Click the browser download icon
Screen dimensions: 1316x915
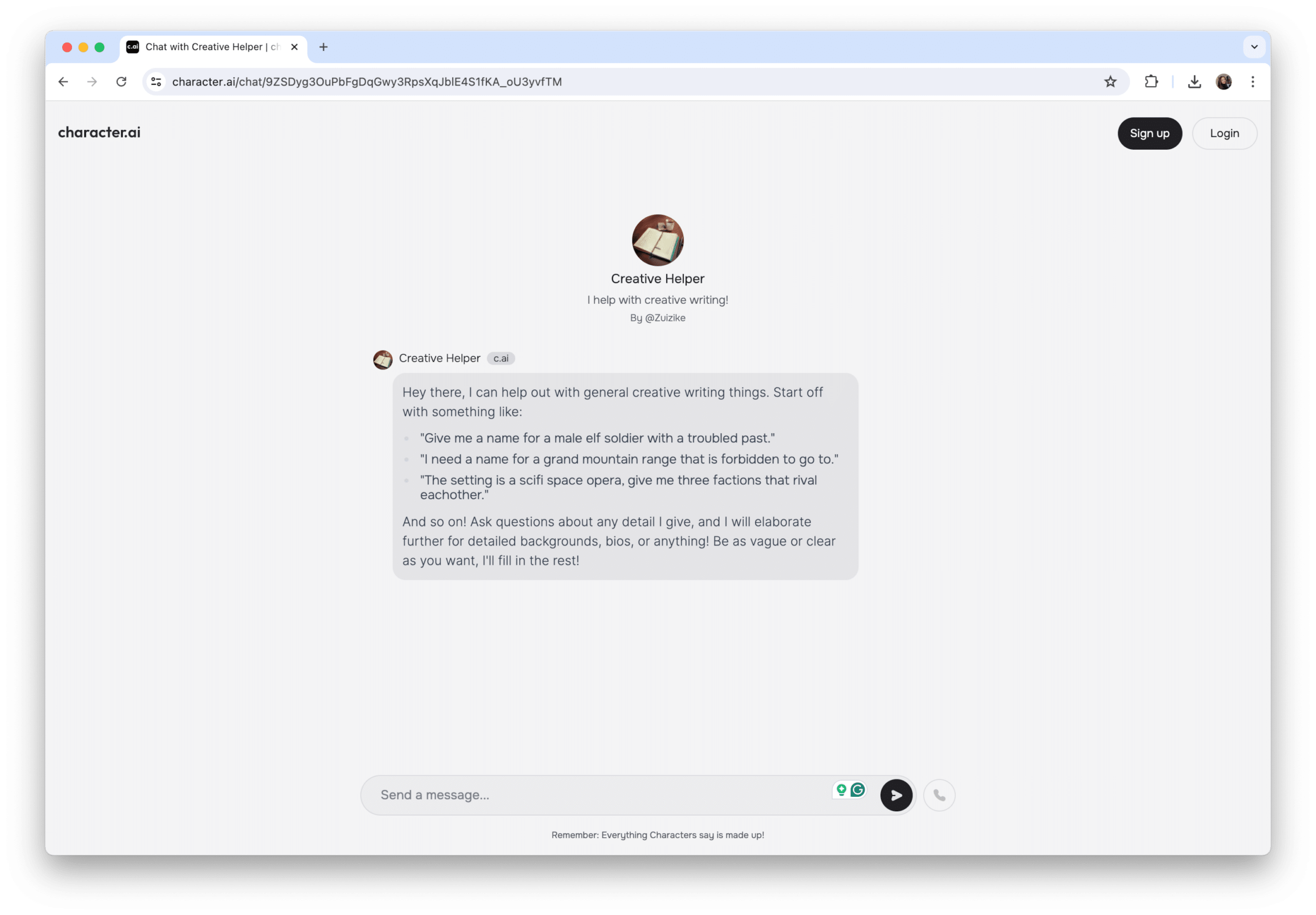coord(1196,81)
